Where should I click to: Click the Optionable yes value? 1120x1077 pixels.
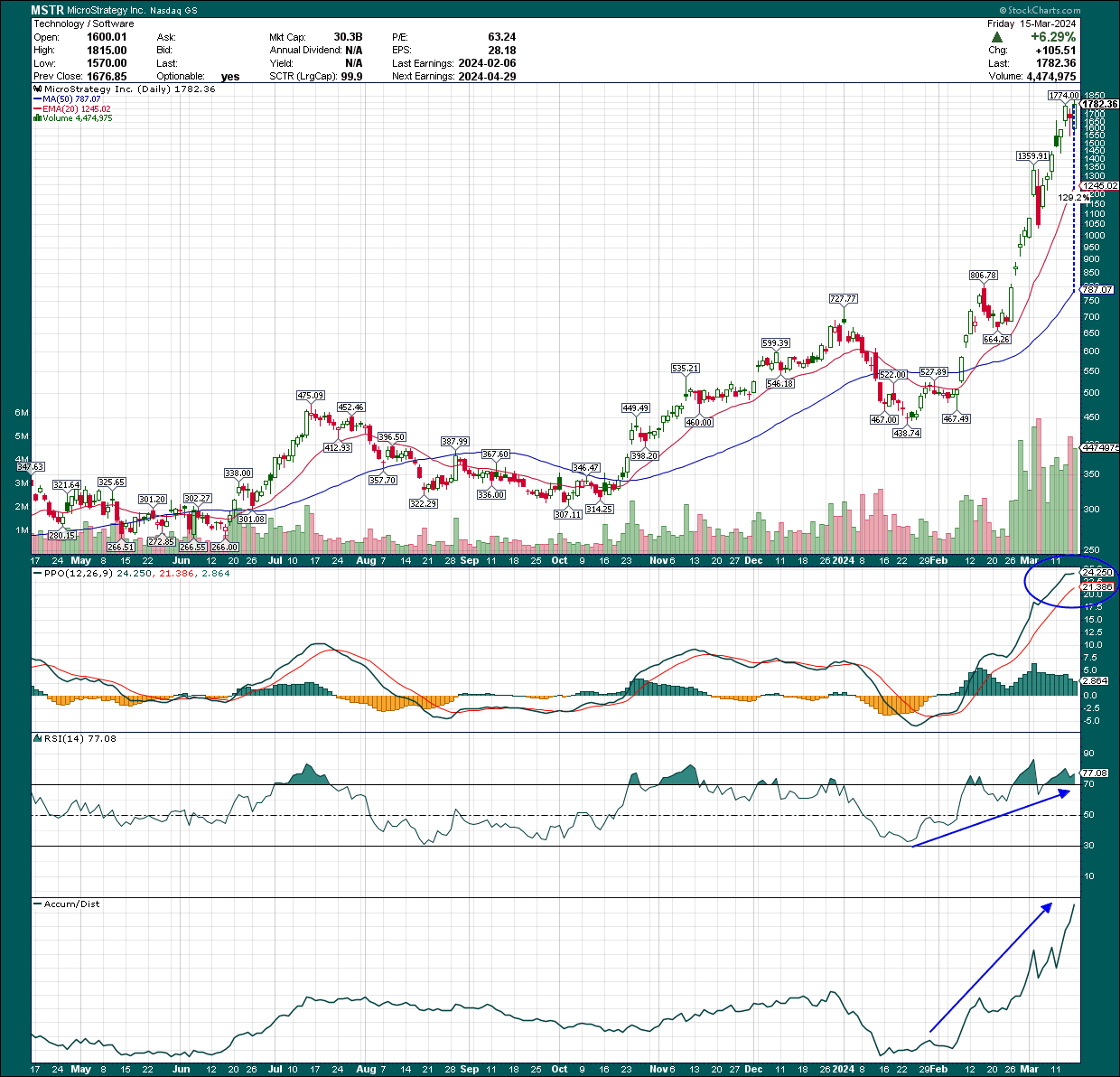click(x=230, y=76)
